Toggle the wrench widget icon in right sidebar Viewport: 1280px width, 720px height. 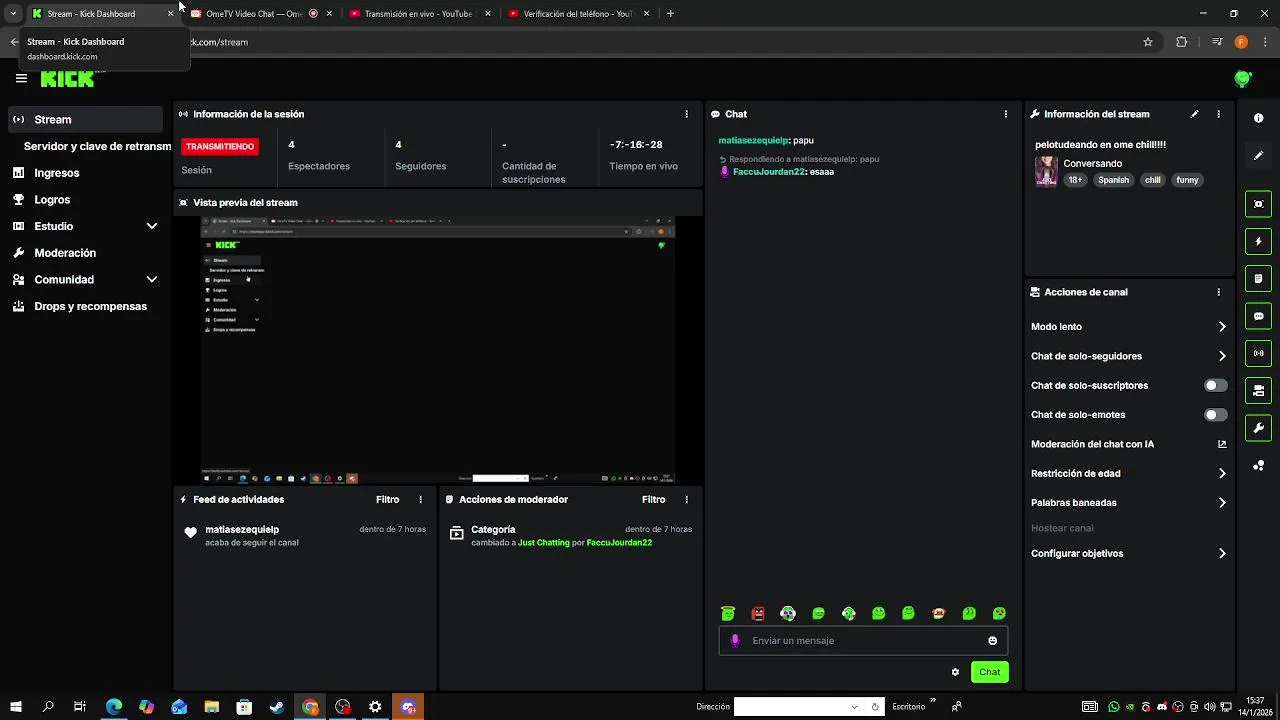click(1258, 428)
